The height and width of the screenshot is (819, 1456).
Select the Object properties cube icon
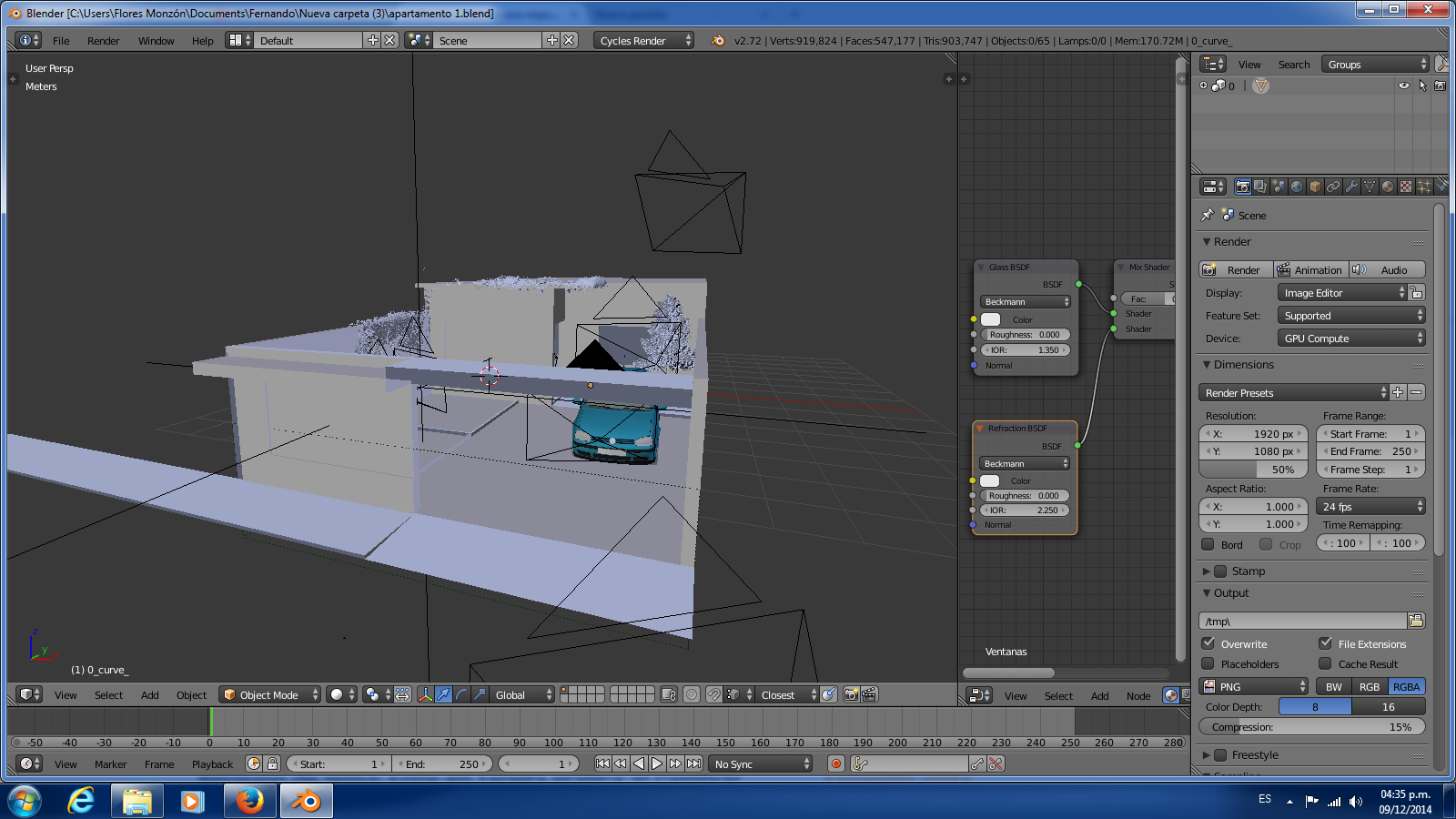(x=1315, y=187)
